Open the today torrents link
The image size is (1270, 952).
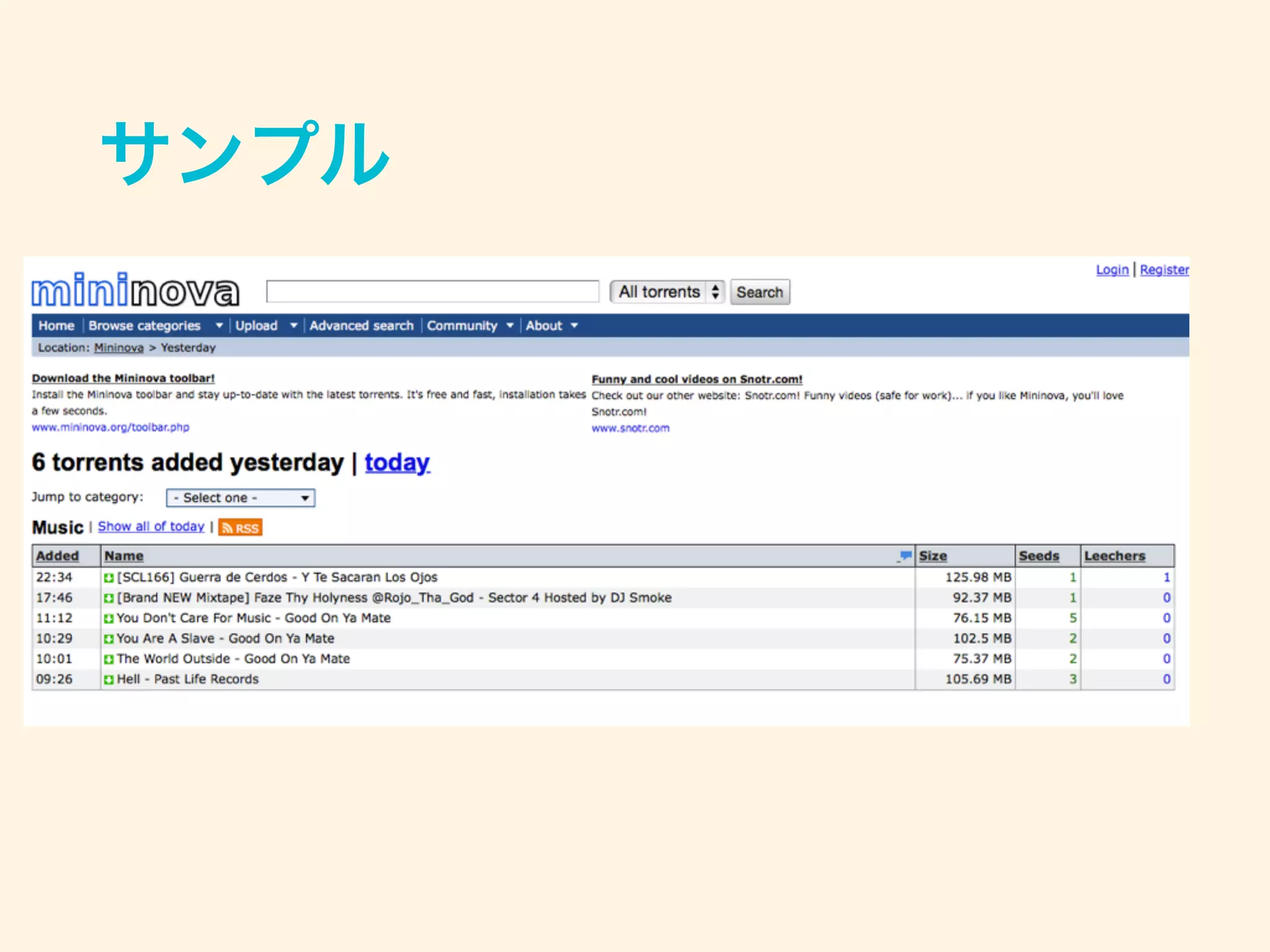(397, 463)
